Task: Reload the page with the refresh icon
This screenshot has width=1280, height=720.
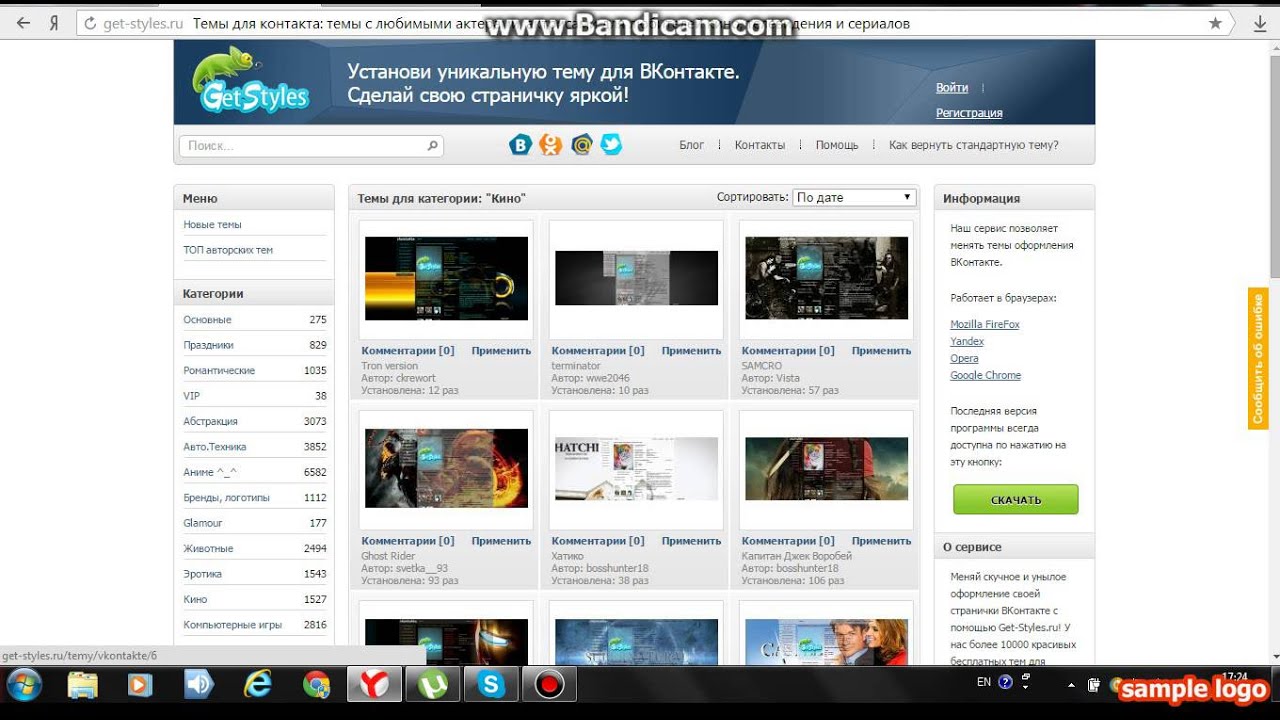Action: tap(90, 23)
